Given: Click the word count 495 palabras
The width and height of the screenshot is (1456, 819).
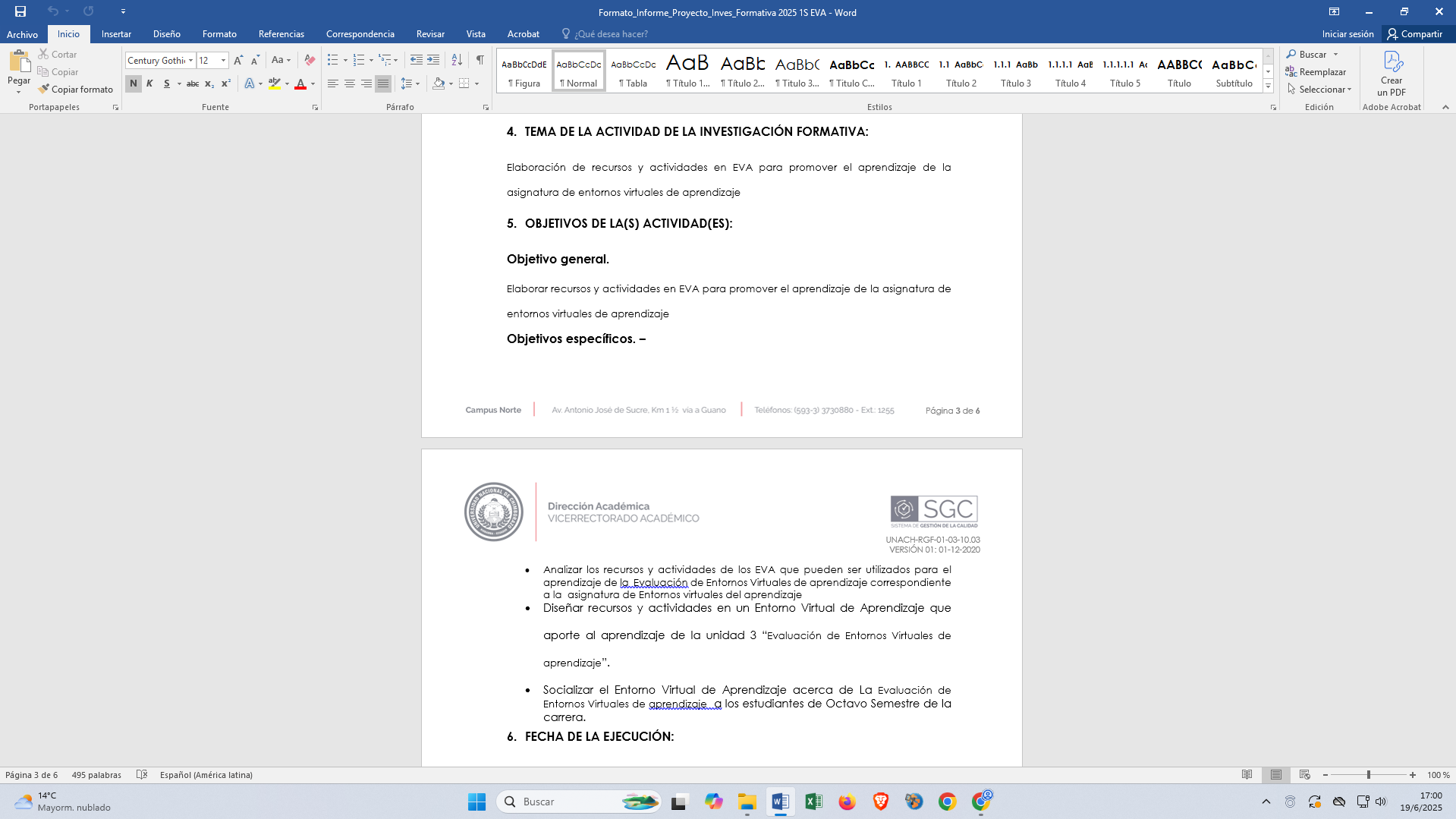Looking at the screenshot, I should pos(96,775).
